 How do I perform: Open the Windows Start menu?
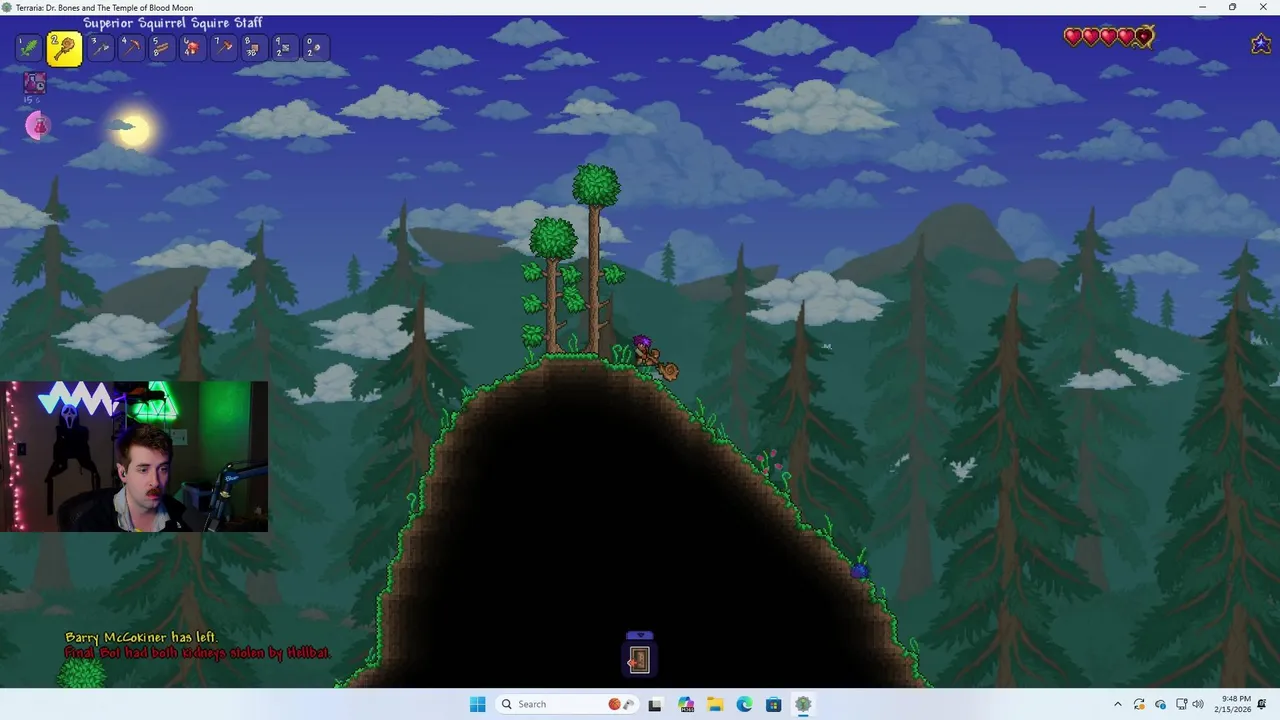point(477,704)
